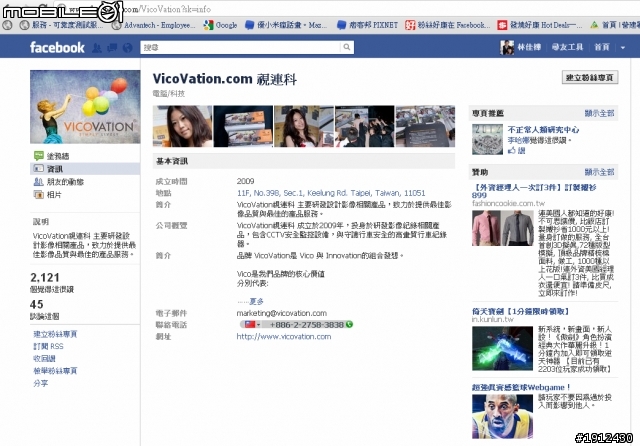Click the 收回讚 unlike link
The image size is (640, 446).
44,359
